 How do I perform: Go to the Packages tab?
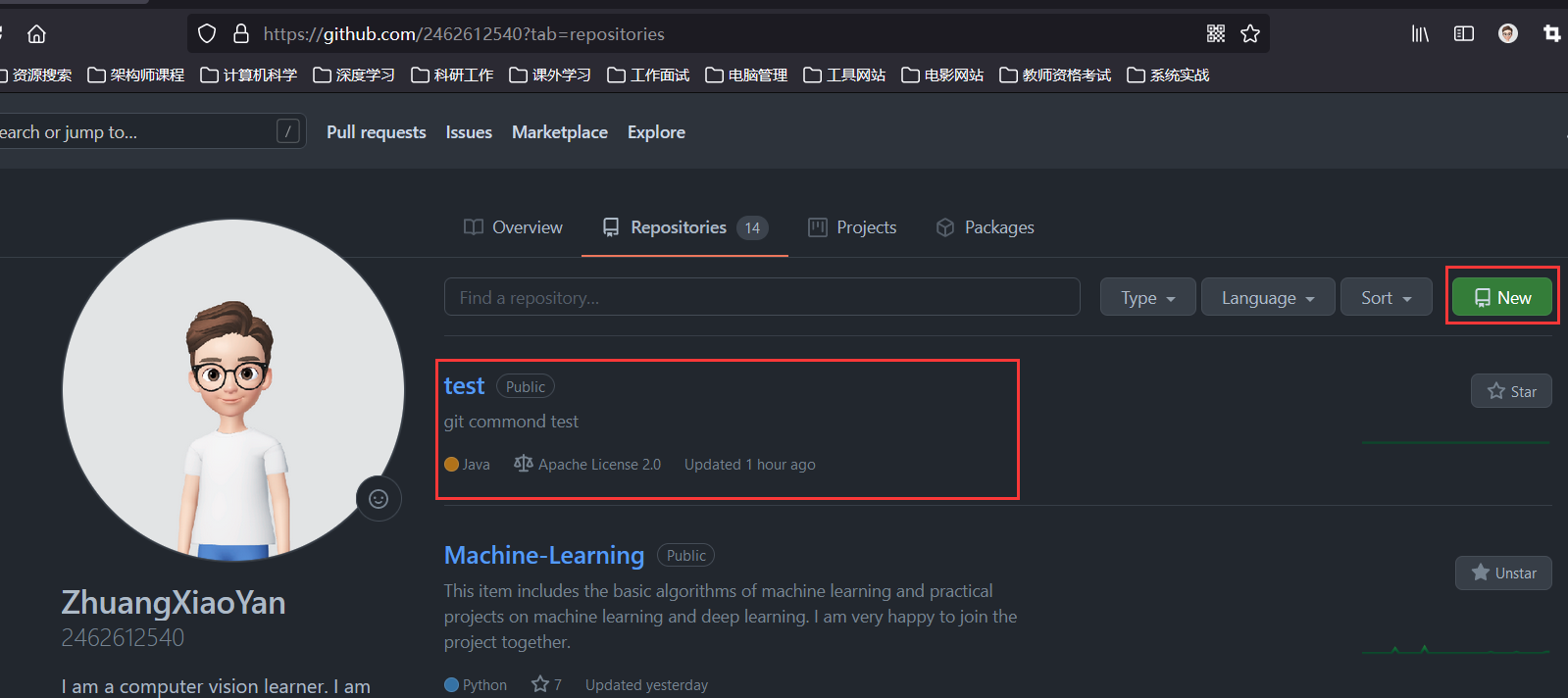pos(985,227)
